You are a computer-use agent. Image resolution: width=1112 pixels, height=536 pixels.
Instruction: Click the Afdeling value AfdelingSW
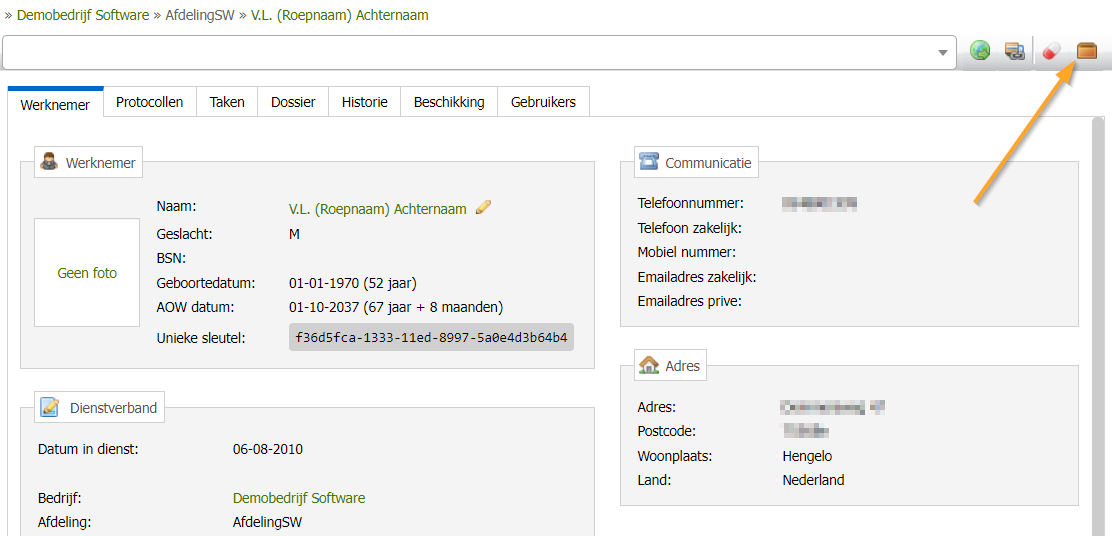point(267,523)
